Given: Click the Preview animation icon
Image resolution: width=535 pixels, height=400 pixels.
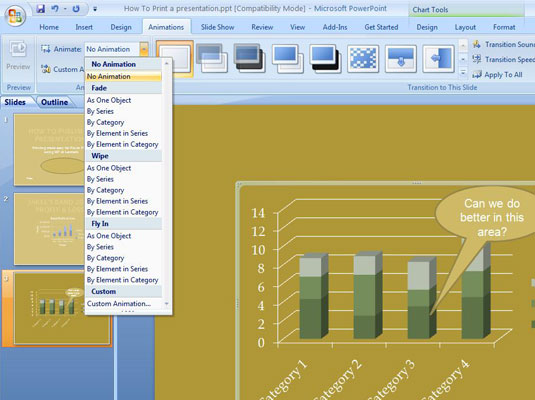Looking at the screenshot, I should [18, 50].
